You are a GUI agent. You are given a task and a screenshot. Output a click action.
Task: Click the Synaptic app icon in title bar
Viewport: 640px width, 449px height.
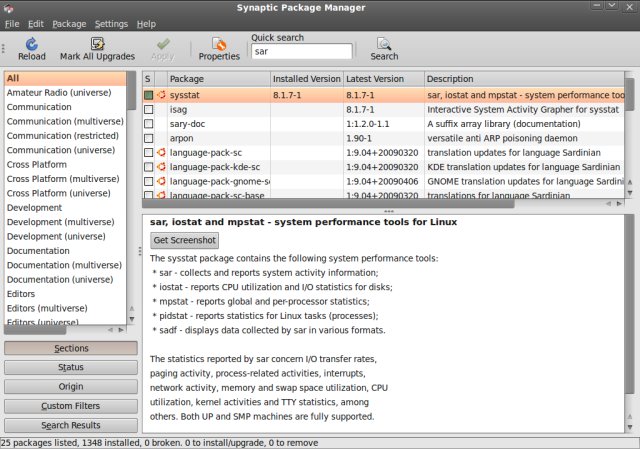point(8,7)
